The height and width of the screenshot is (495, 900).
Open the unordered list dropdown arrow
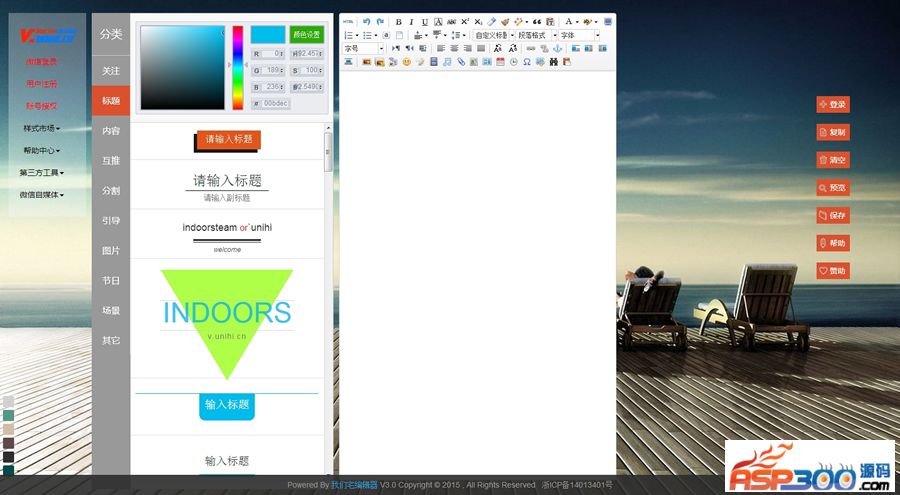coord(376,35)
